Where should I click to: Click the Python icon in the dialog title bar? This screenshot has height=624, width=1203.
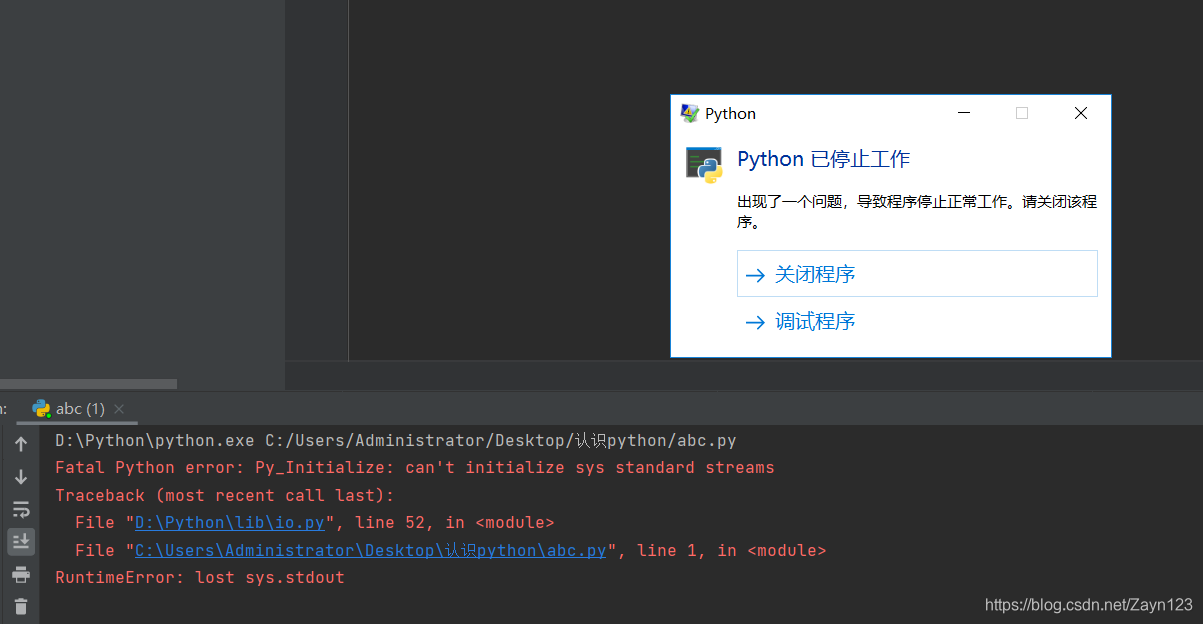690,114
